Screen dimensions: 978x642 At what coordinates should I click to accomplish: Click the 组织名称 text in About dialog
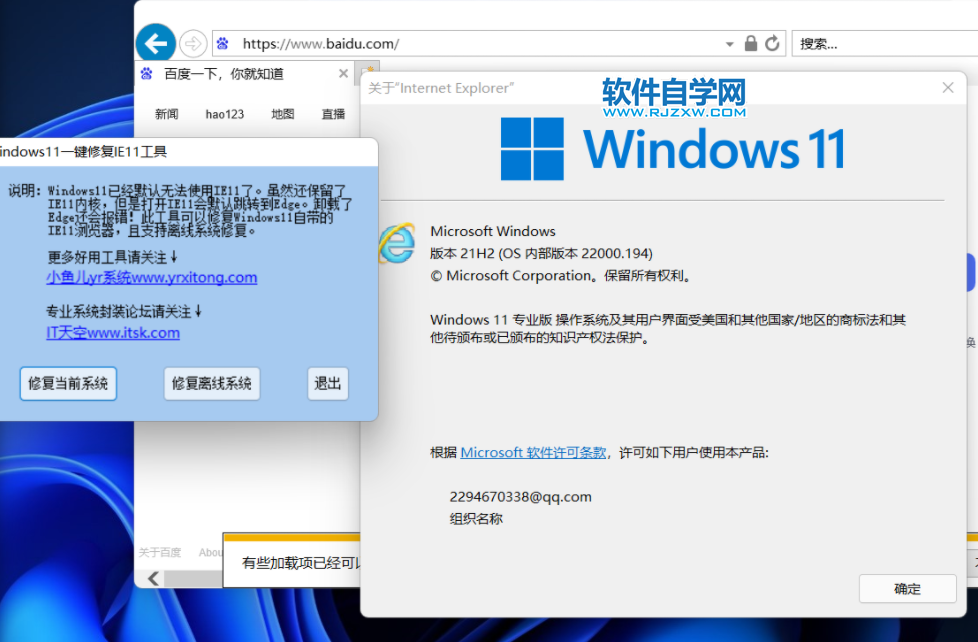pos(476,519)
